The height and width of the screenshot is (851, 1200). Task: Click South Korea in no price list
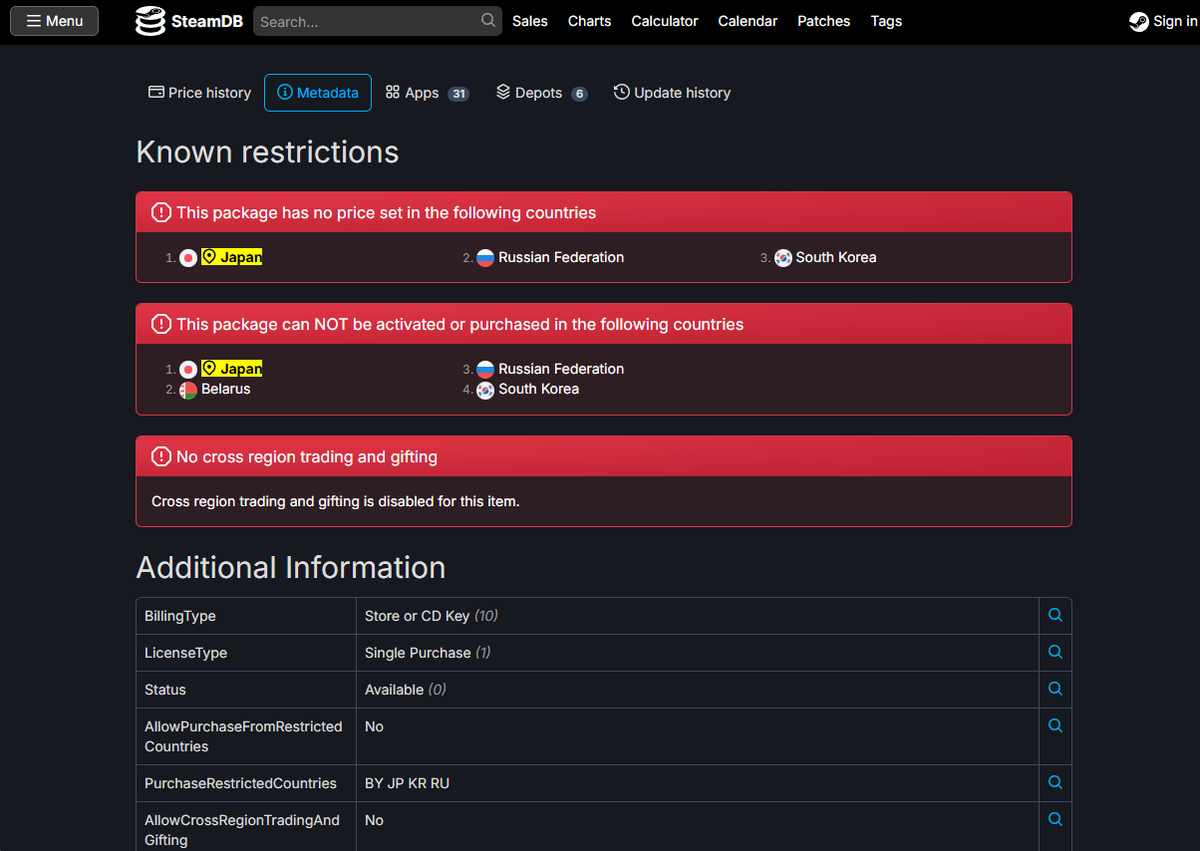836,257
